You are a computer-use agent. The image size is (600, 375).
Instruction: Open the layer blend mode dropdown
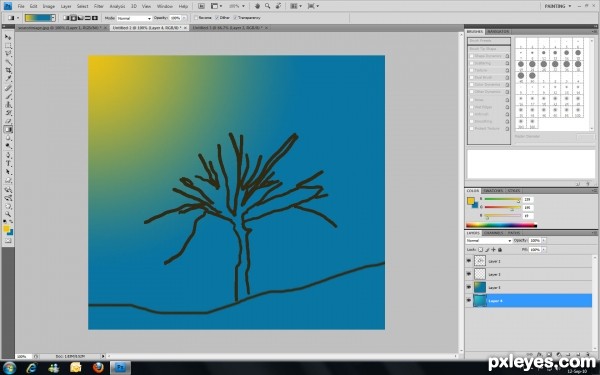tap(489, 241)
